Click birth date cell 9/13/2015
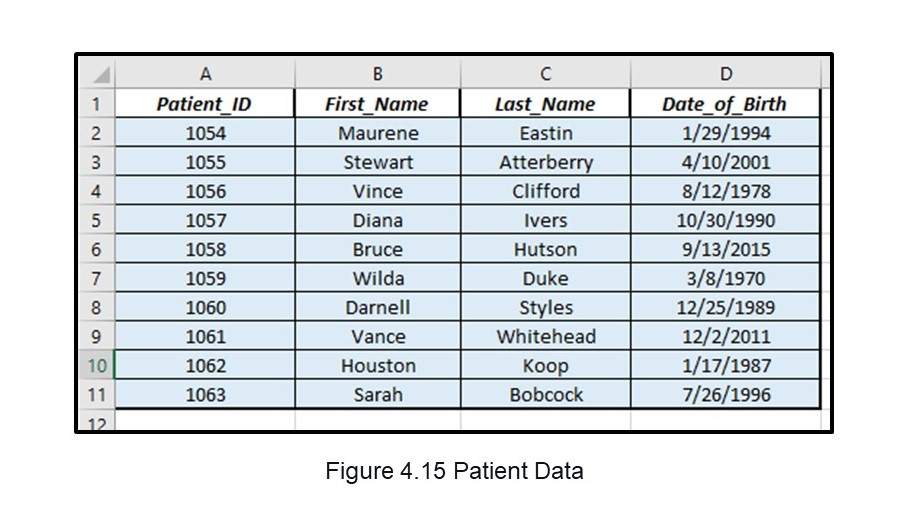Viewport: 897px width, 515px height. click(x=725, y=249)
